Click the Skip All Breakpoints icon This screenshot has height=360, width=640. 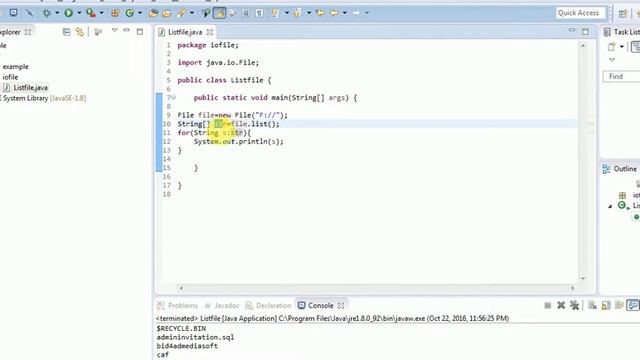(29, 13)
